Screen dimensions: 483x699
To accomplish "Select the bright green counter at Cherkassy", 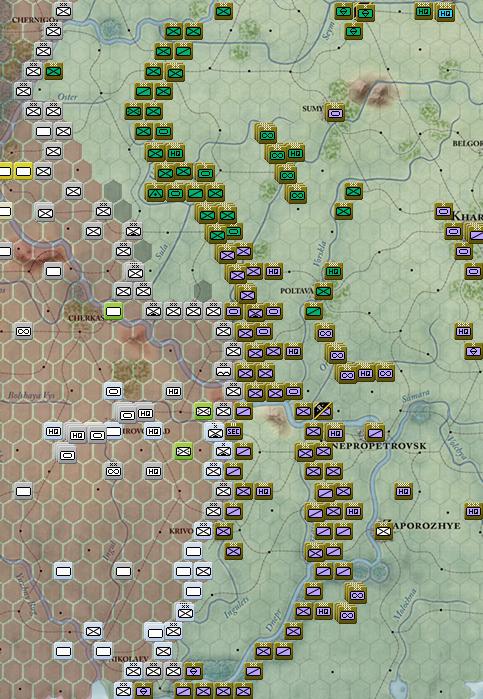I will (114, 311).
